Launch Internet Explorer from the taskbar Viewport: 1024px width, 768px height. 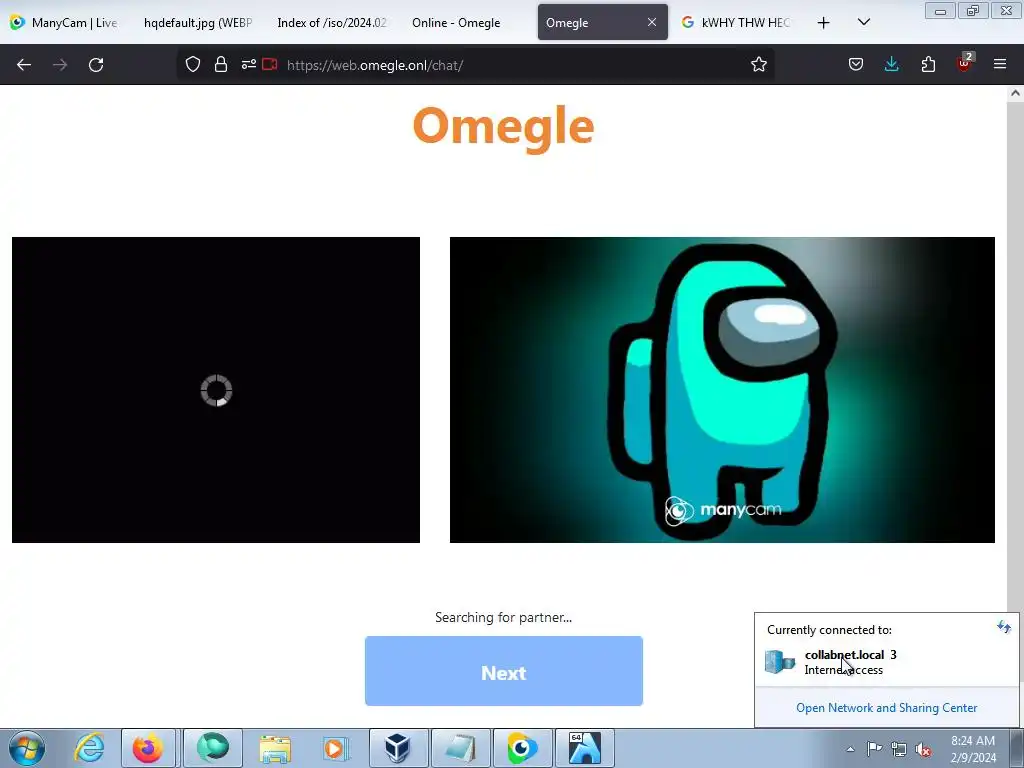[x=89, y=748]
